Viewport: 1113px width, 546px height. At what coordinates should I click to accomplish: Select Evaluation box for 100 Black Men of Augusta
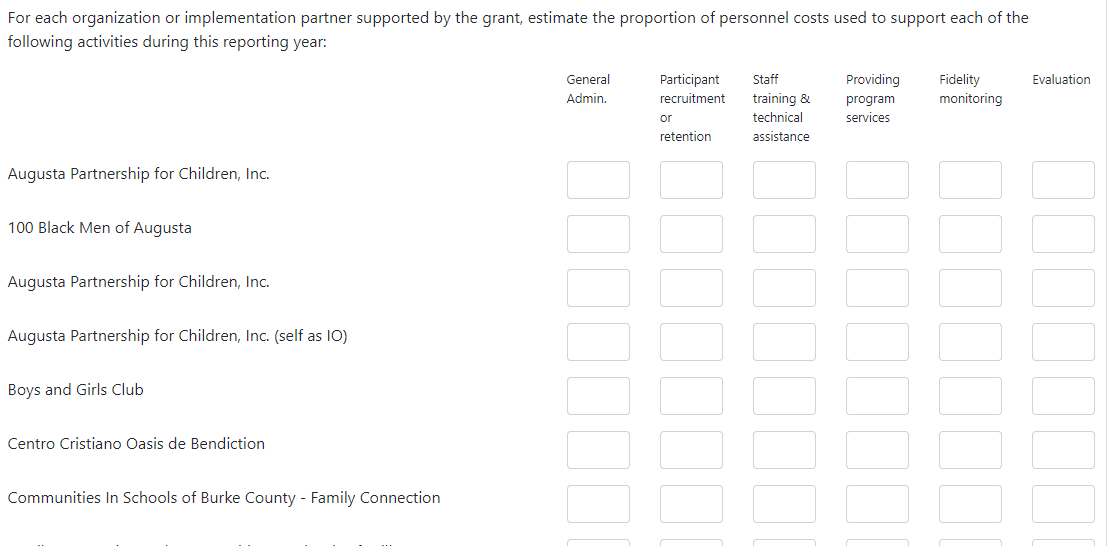pos(1063,234)
